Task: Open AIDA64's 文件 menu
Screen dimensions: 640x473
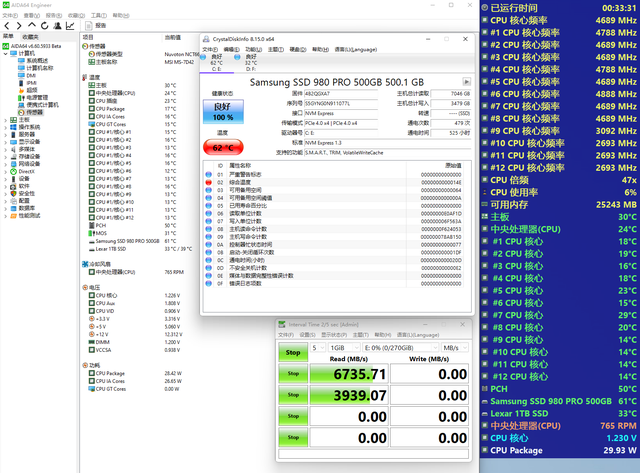Action: pos(10,16)
